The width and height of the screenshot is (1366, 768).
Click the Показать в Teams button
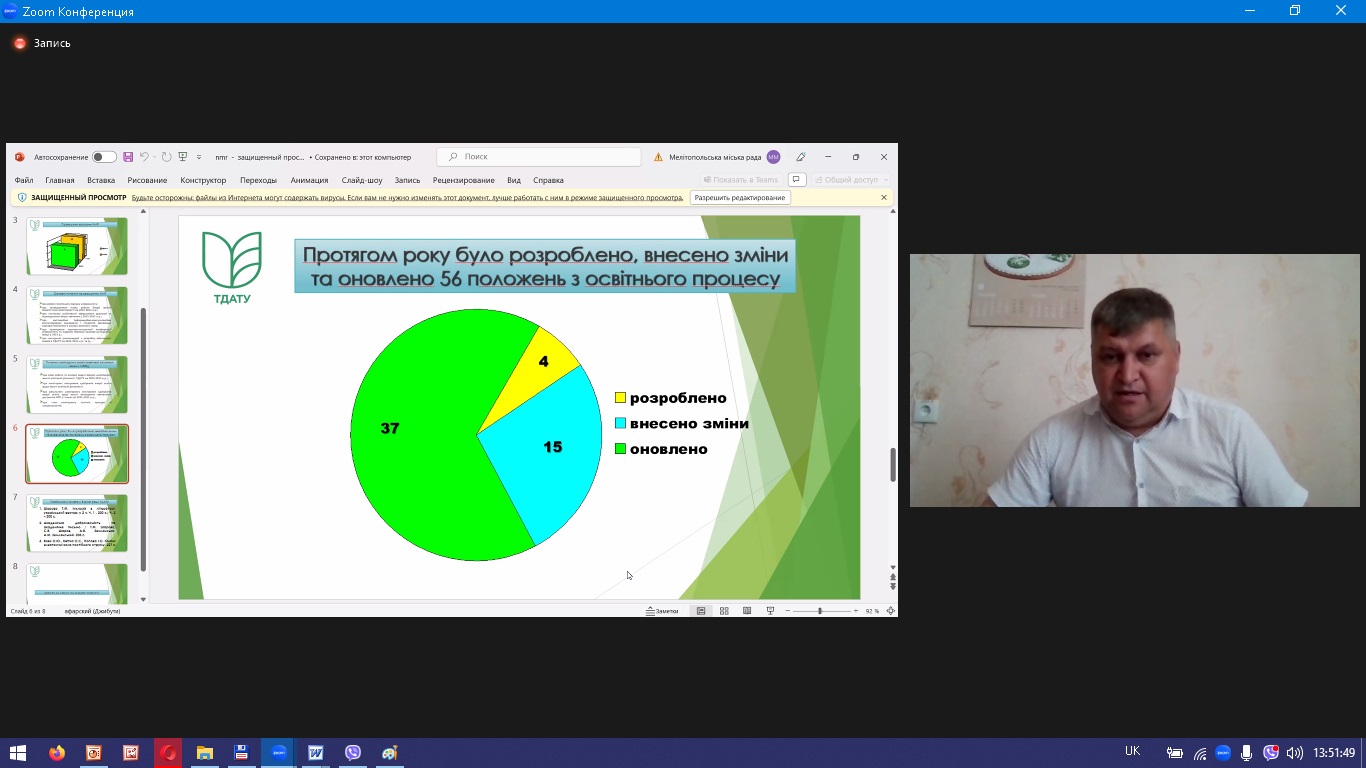(741, 180)
